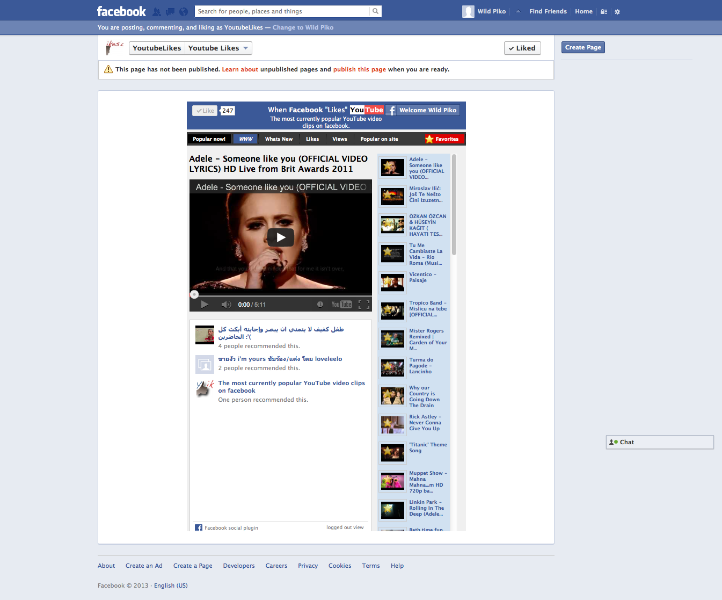Click the Create Page button

[583, 47]
